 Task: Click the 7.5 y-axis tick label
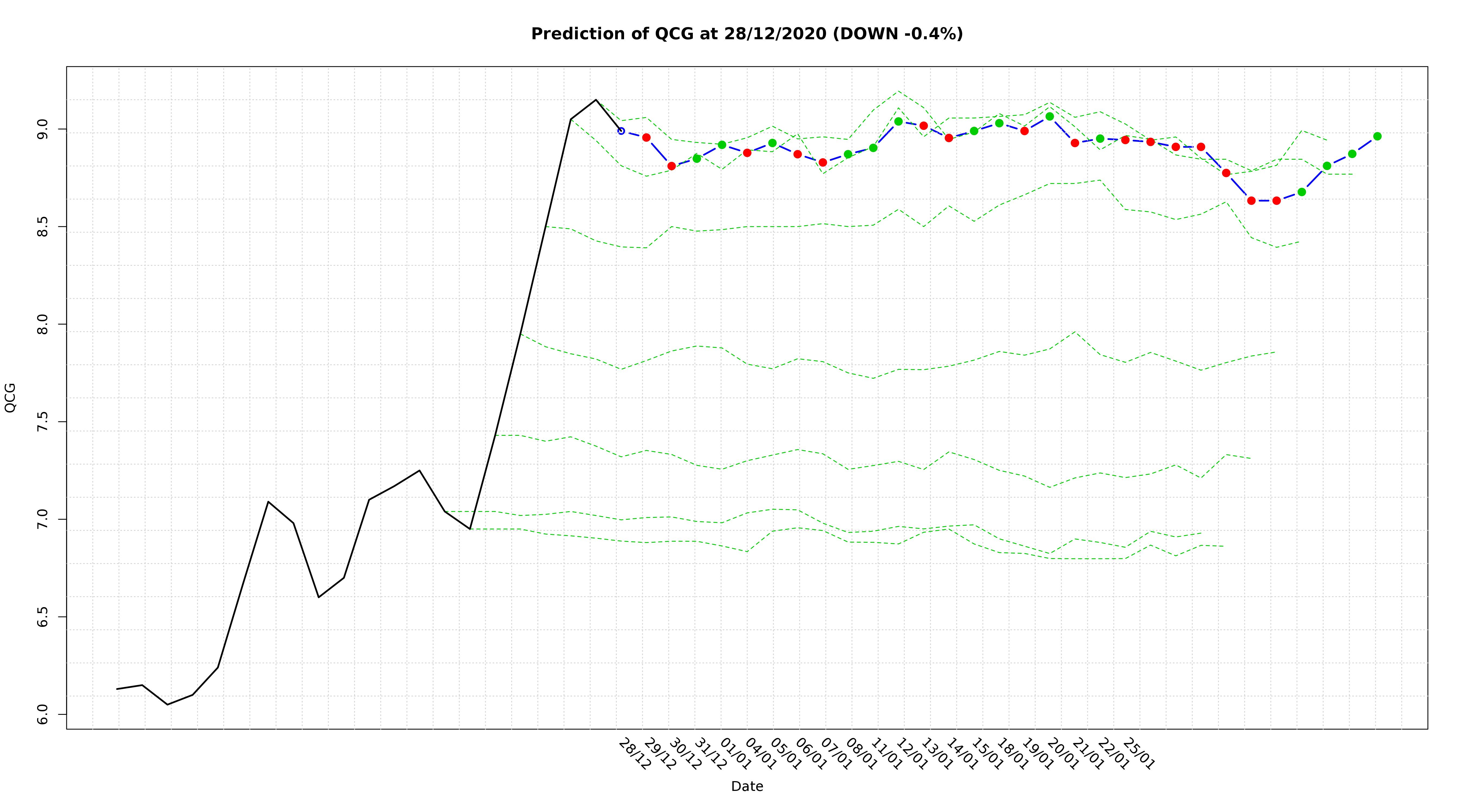pyautogui.click(x=43, y=422)
